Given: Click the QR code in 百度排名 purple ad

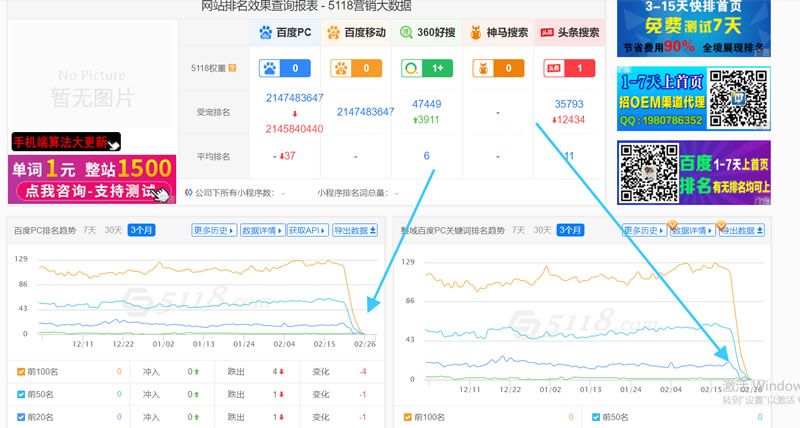Looking at the screenshot, I should coord(648,173).
